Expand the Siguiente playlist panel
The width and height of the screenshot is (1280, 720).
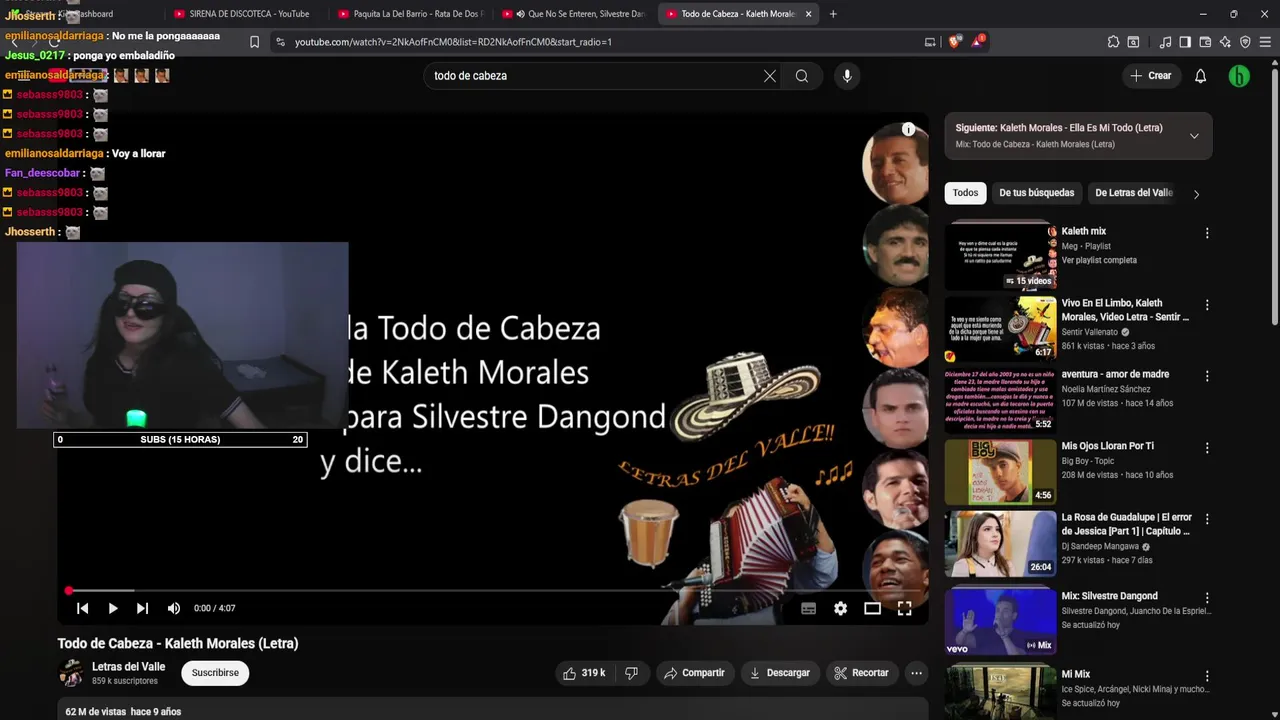coord(1194,136)
